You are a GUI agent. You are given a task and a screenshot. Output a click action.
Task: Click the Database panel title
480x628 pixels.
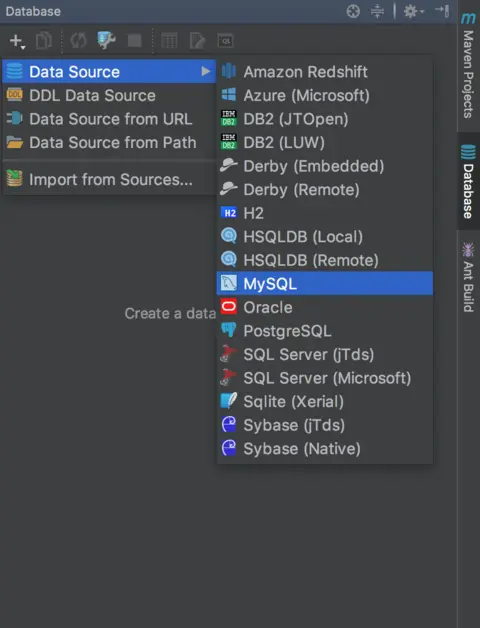pyautogui.click(x=33, y=11)
